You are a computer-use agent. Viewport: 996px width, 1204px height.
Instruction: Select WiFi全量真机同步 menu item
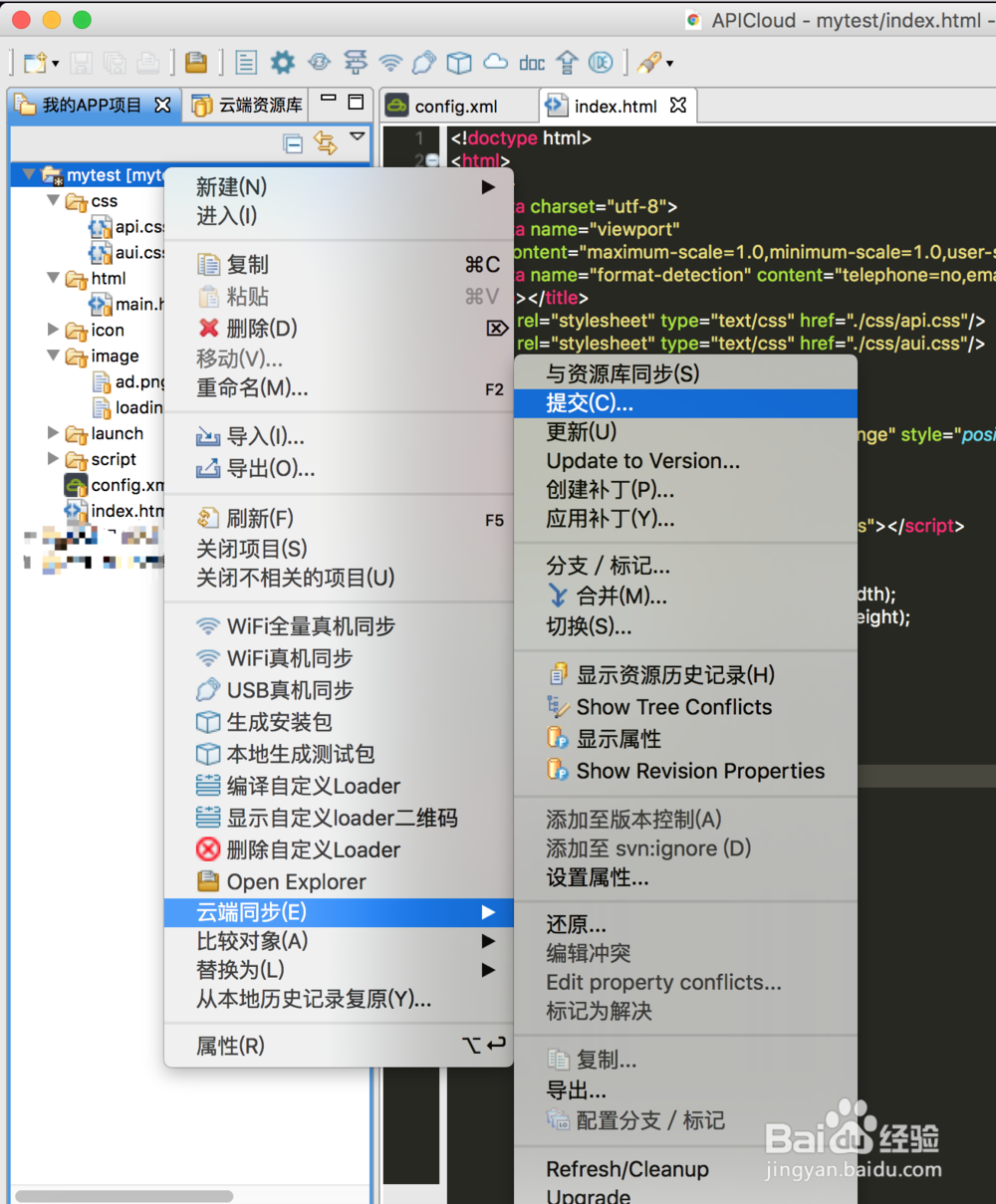[339, 626]
